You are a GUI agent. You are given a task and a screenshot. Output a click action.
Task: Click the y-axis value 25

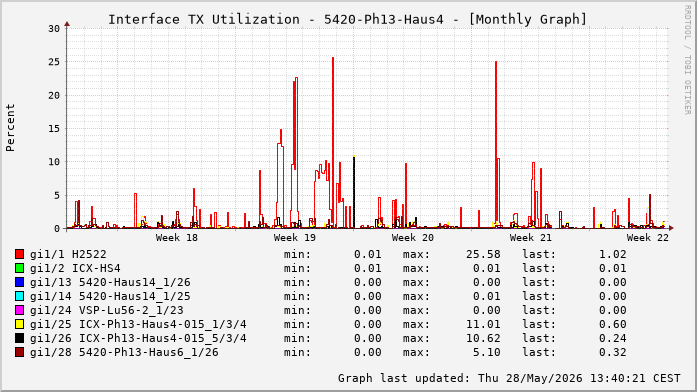(54, 62)
